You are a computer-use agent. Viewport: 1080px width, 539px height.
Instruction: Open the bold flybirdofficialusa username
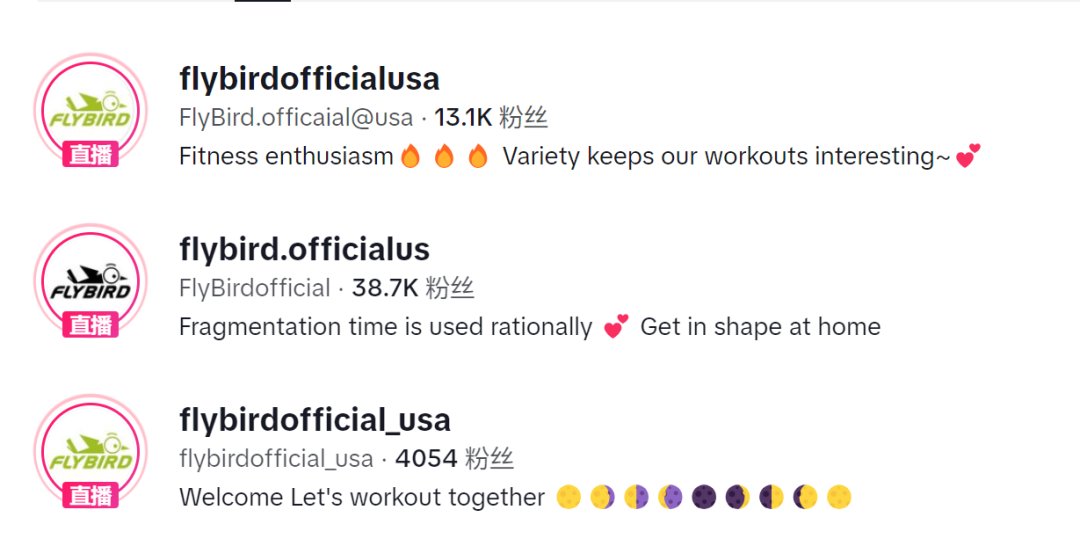(x=309, y=78)
